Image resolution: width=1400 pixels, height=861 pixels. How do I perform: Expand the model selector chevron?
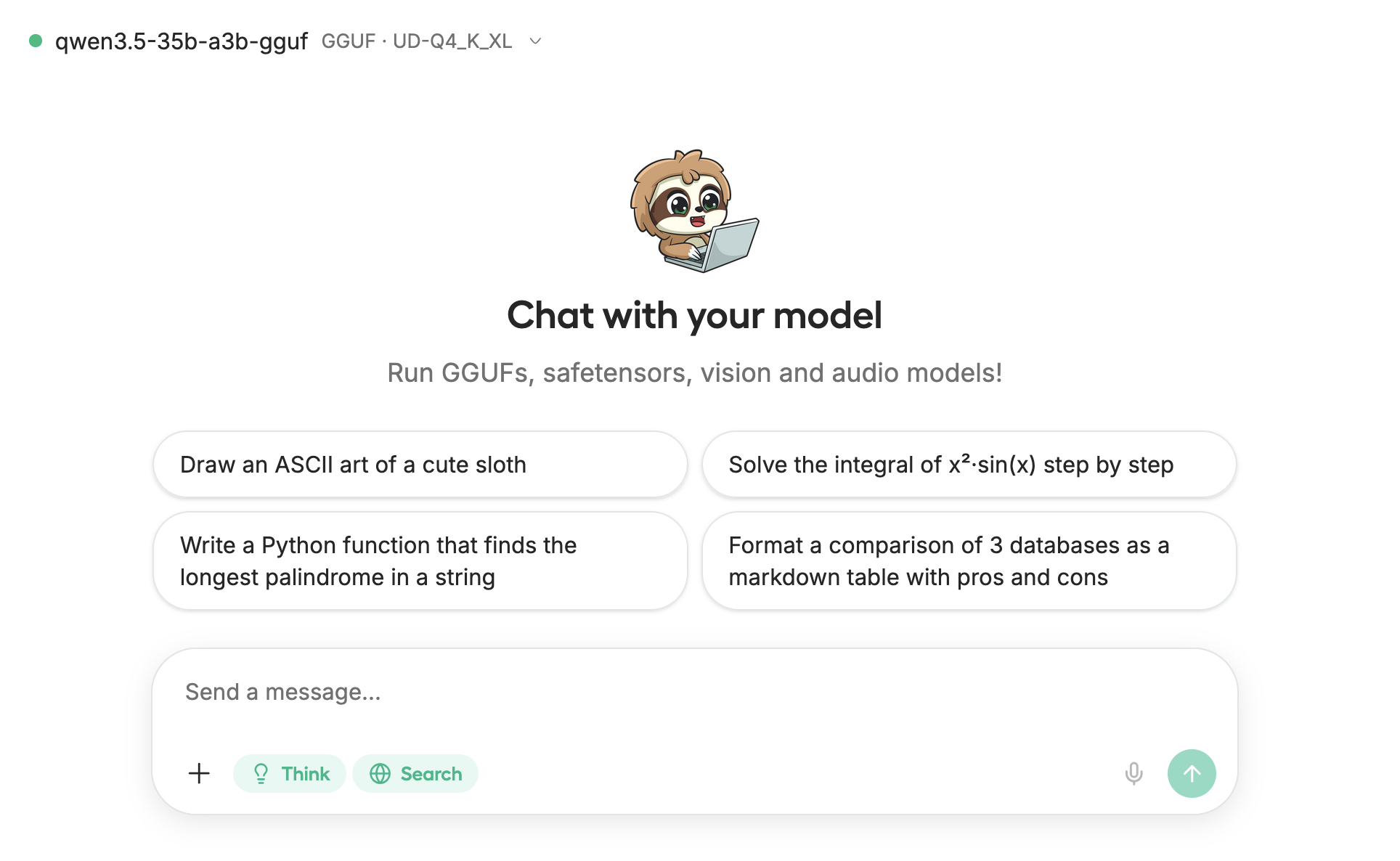536,41
